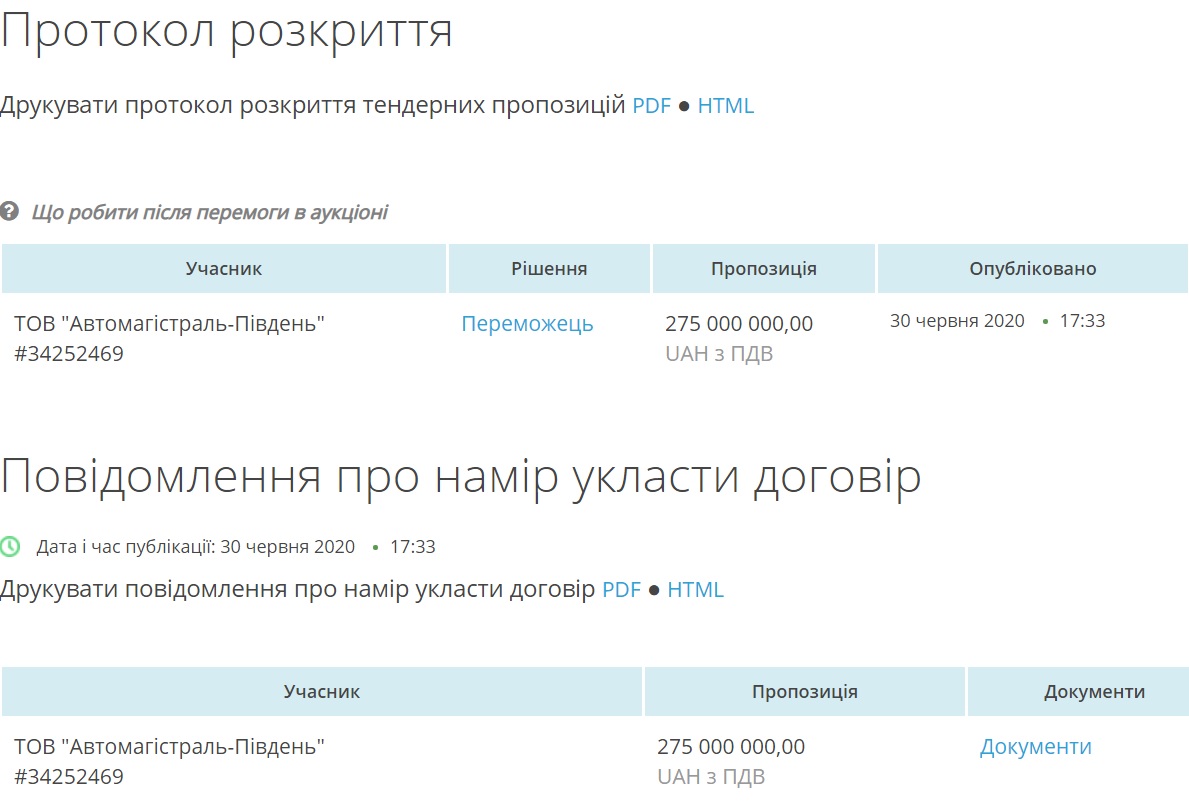1189x805 pixels.
Task: Click 'Пропозиція' header in the protocol table
Action: [764, 269]
